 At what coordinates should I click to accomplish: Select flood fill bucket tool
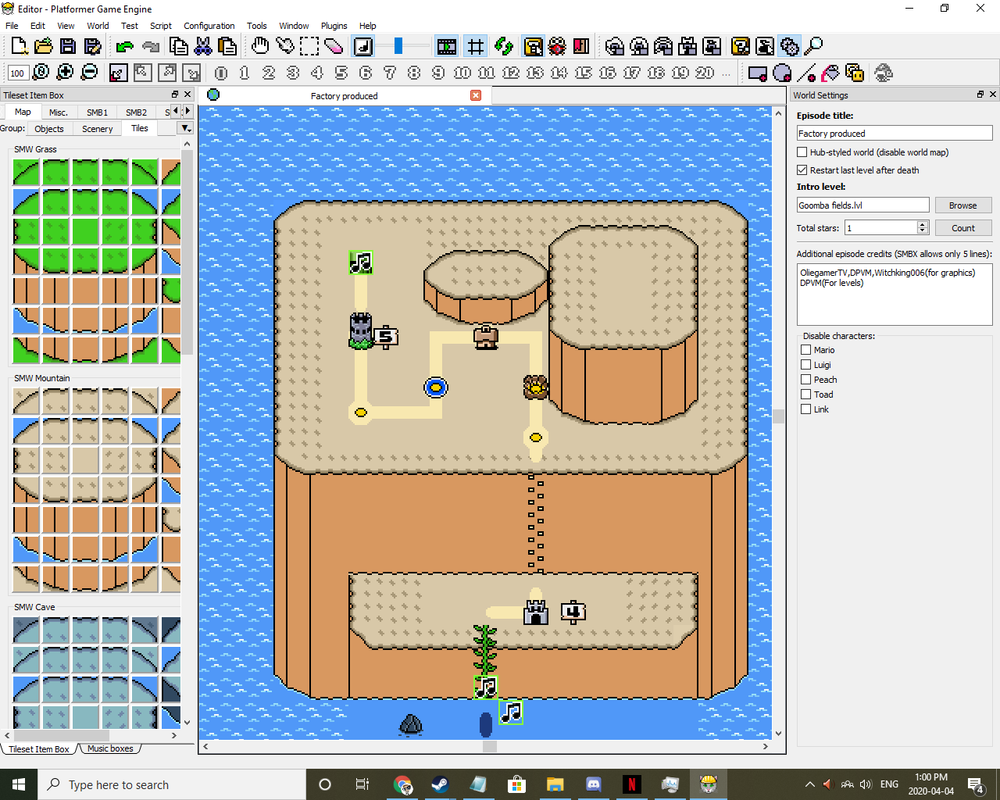pyautogui.click(x=830, y=73)
